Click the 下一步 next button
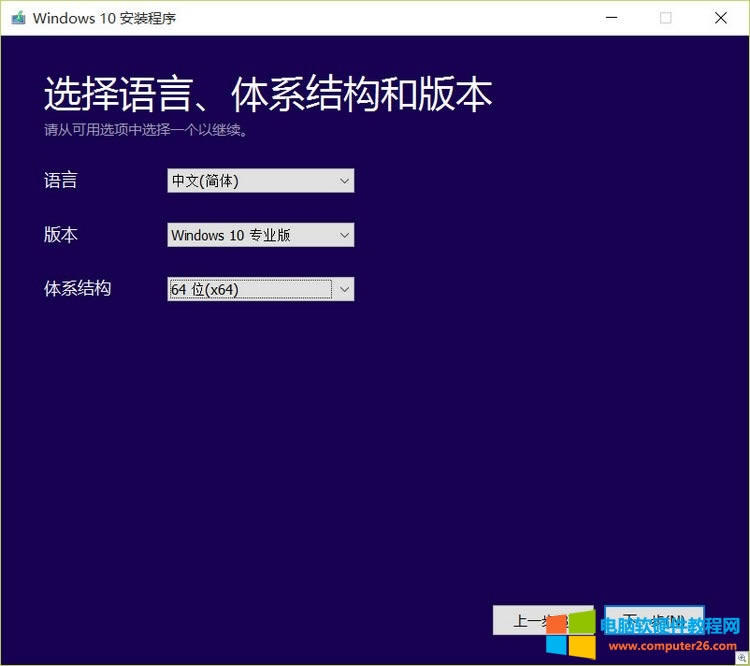The height and width of the screenshot is (666, 750). [x=654, y=621]
